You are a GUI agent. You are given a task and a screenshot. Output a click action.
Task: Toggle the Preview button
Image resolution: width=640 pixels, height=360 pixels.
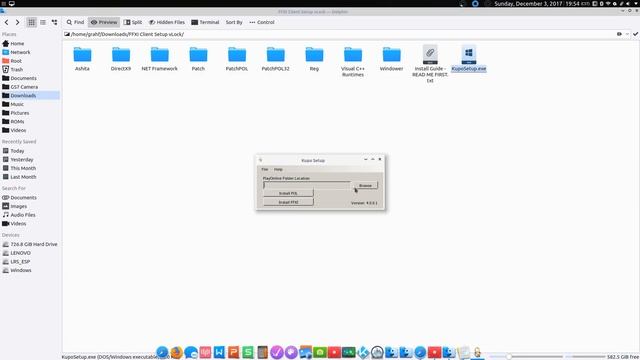coord(104,22)
